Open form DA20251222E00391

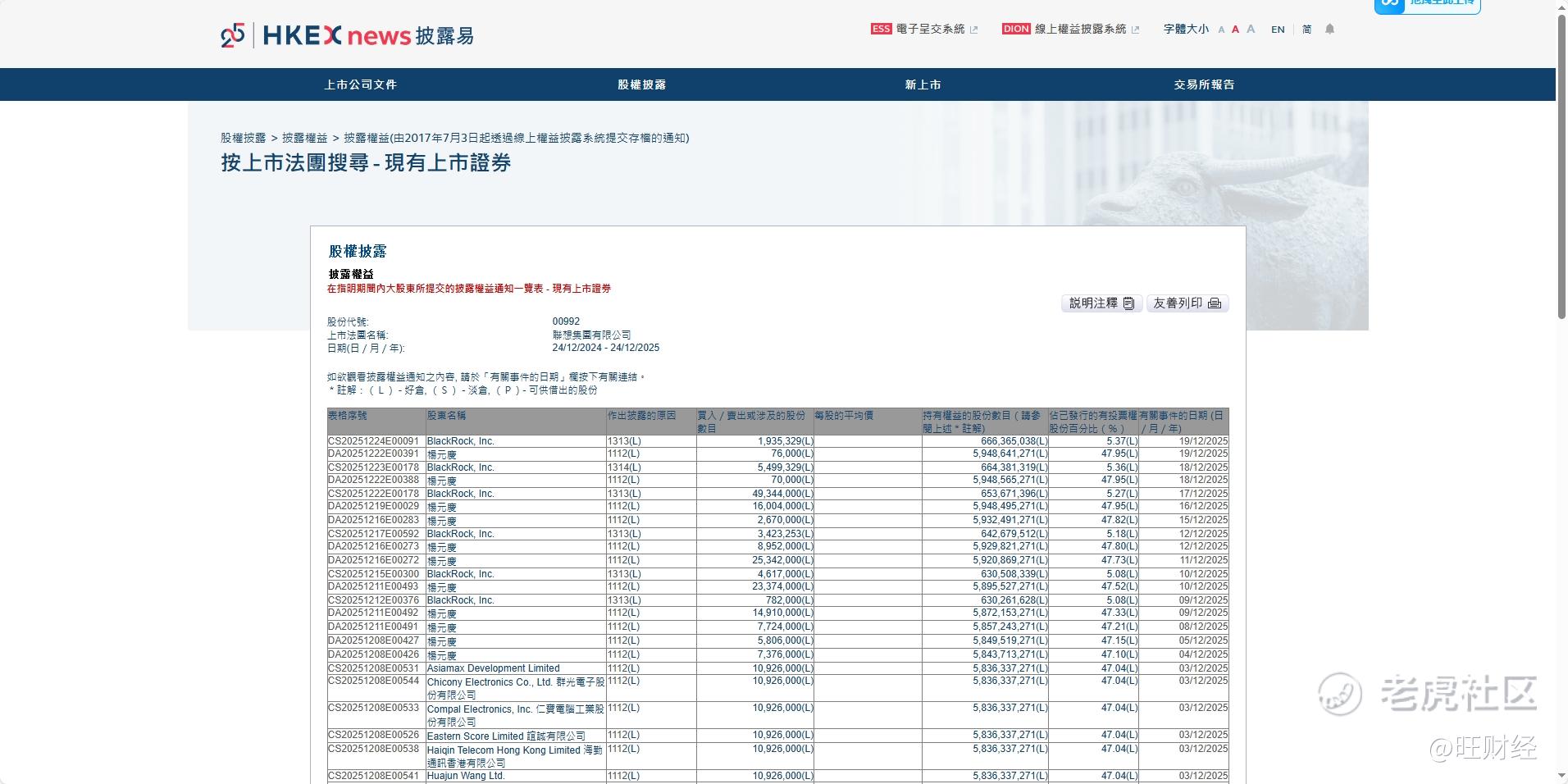pyautogui.click(x=373, y=454)
